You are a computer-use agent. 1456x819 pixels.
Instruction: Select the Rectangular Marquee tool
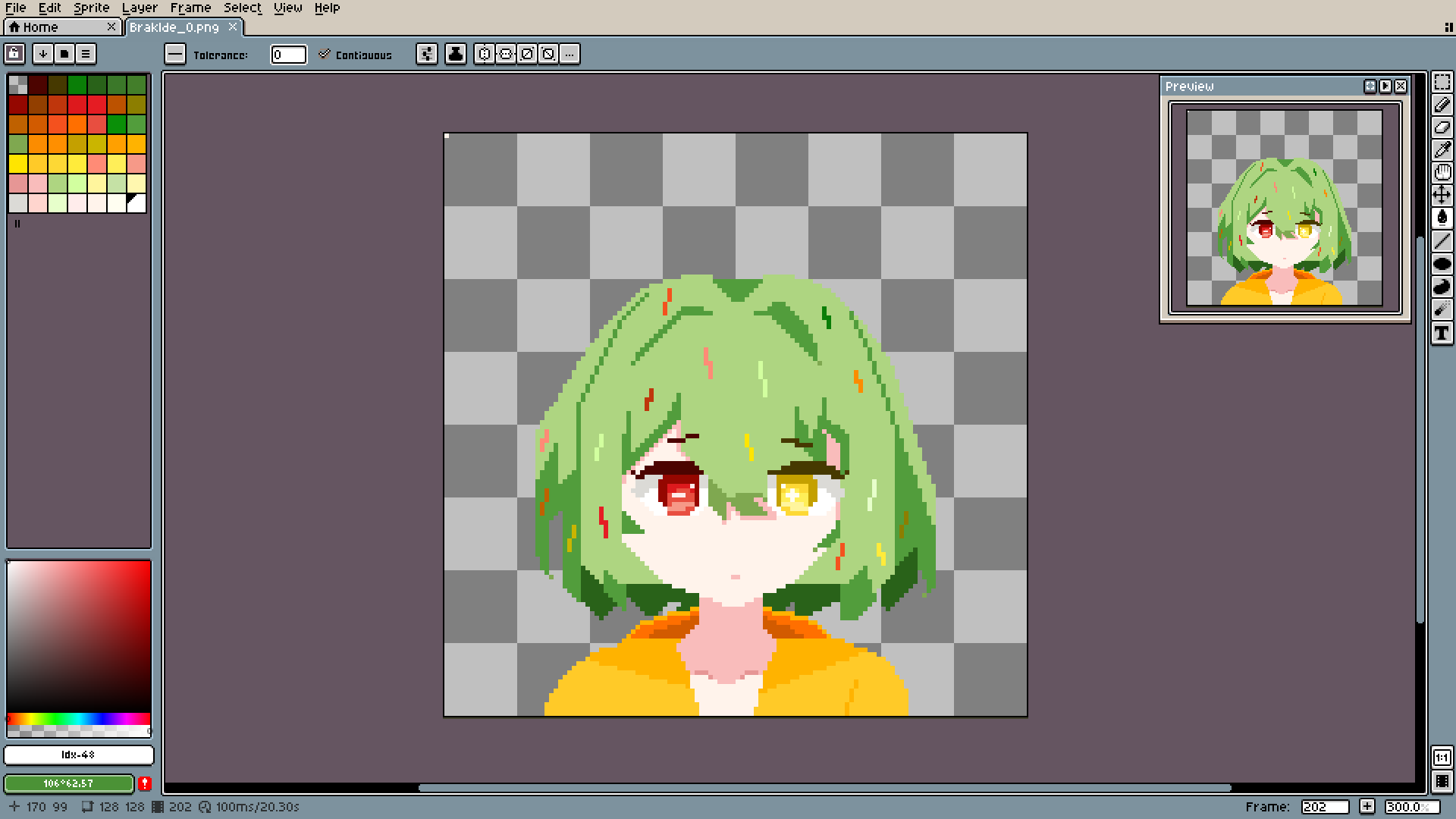(x=1442, y=82)
